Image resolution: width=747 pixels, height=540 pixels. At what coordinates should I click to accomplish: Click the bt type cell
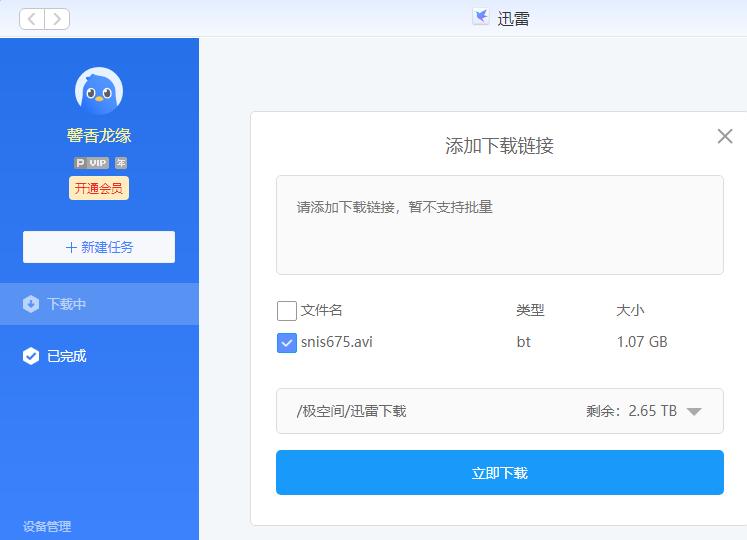pos(524,342)
